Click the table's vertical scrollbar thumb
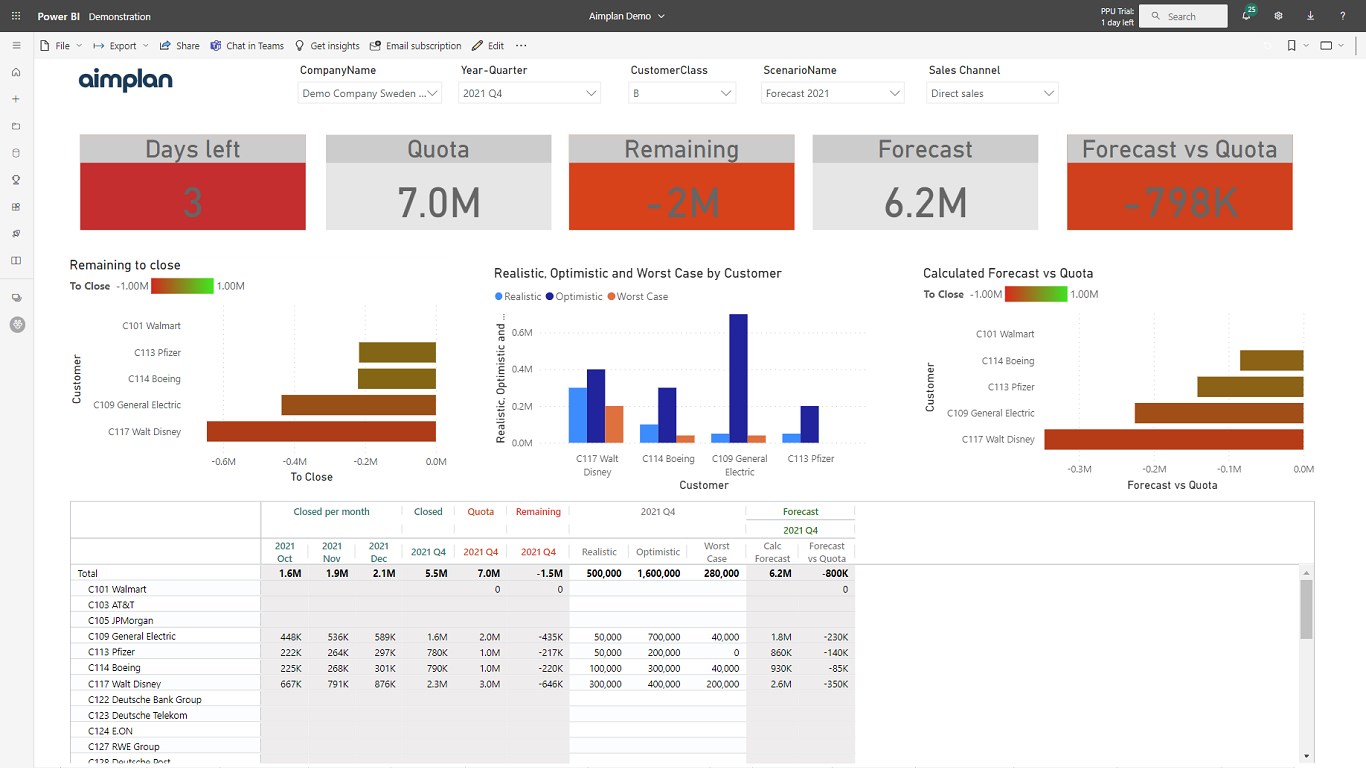 tap(1306, 608)
